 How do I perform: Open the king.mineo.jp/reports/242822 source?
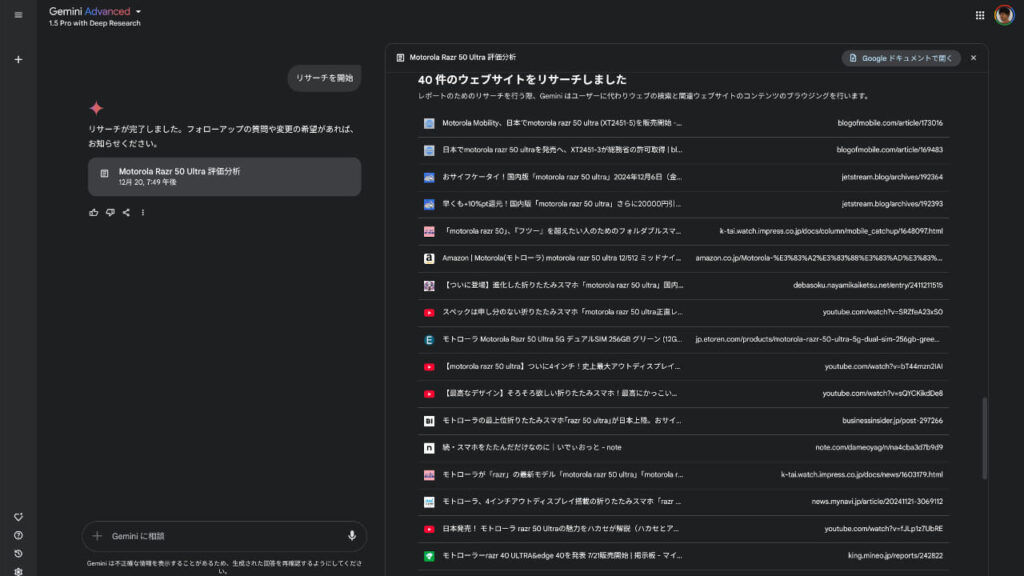coord(683,556)
